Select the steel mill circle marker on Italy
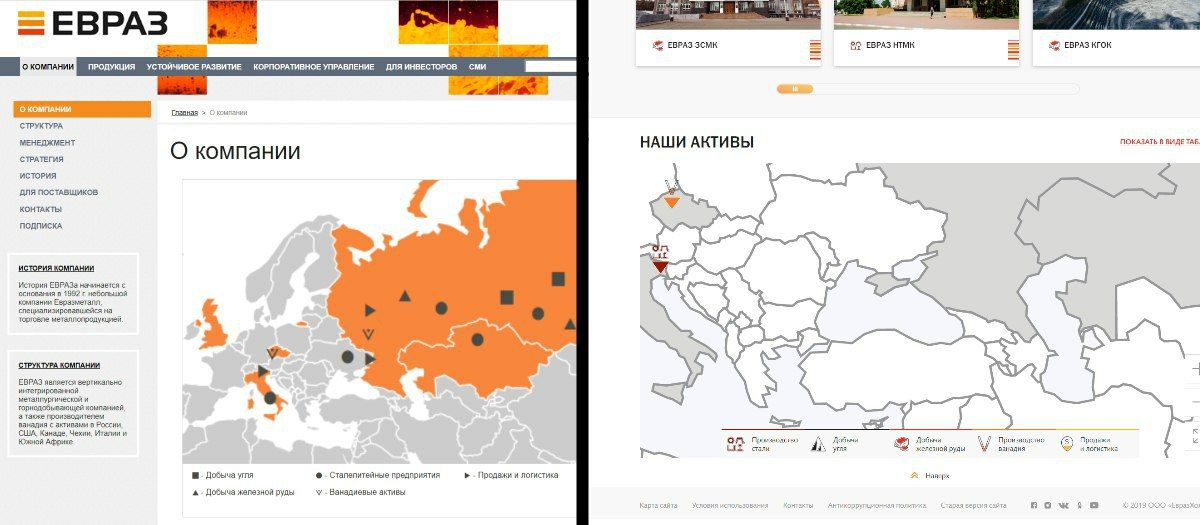The image size is (1200, 525). tap(270, 398)
